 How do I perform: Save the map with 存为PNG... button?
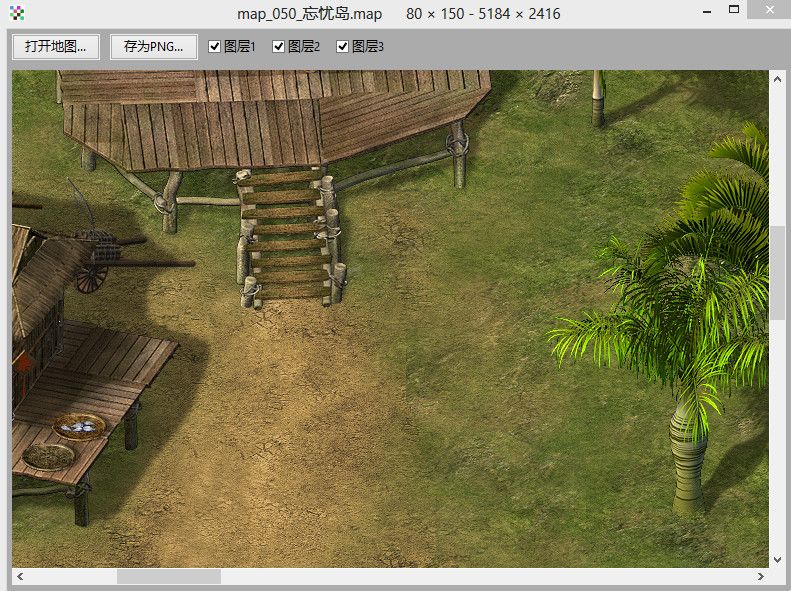[153, 47]
